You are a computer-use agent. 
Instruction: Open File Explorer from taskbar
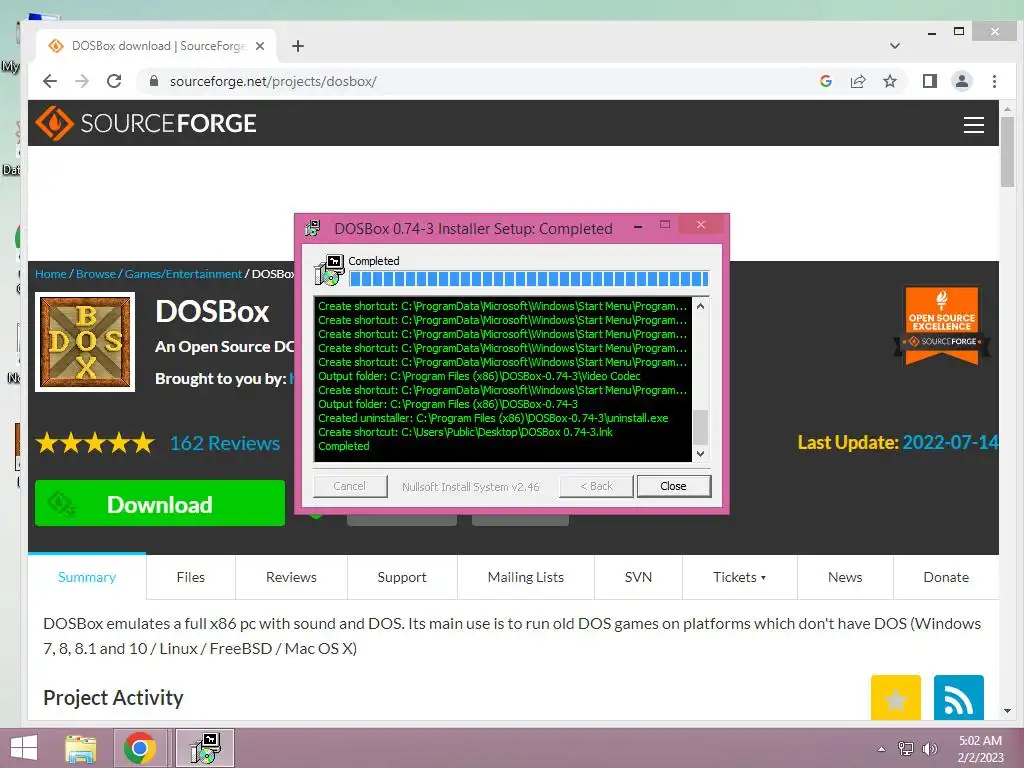81,748
